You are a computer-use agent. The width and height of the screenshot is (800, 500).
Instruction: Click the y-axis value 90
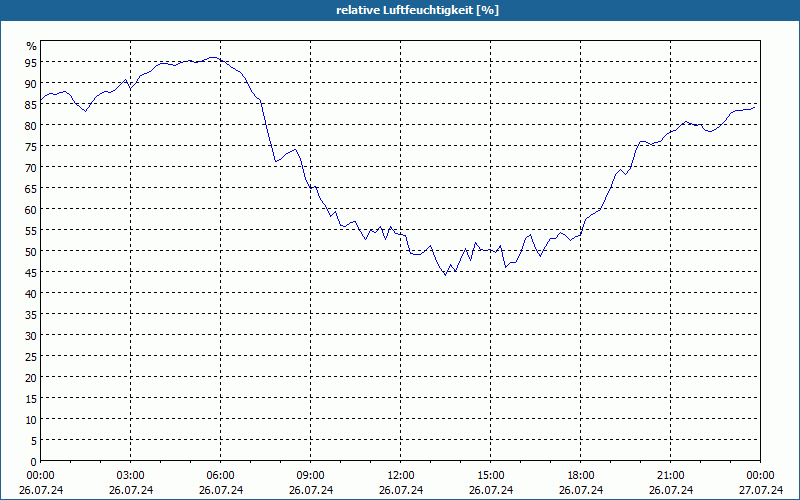tap(31, 83)
